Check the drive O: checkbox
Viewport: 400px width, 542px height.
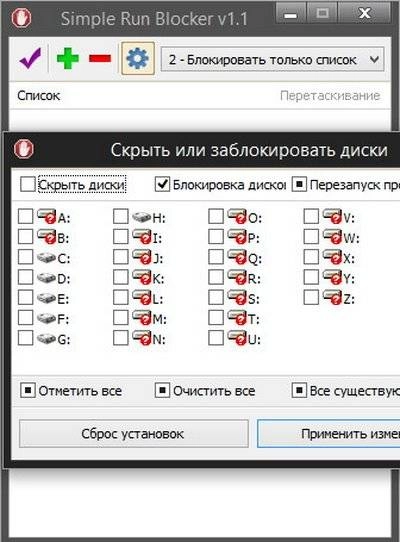point(216,216)
